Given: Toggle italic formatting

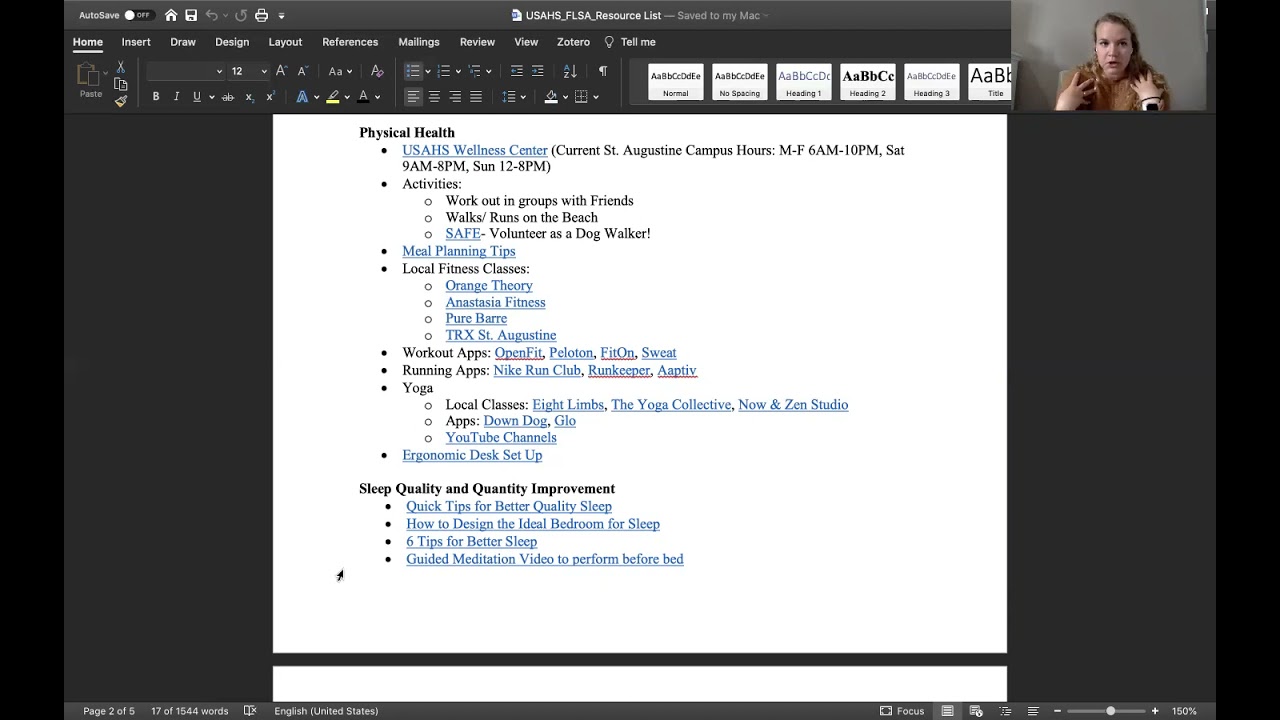Looking at the screenshot, I should 176,97.
